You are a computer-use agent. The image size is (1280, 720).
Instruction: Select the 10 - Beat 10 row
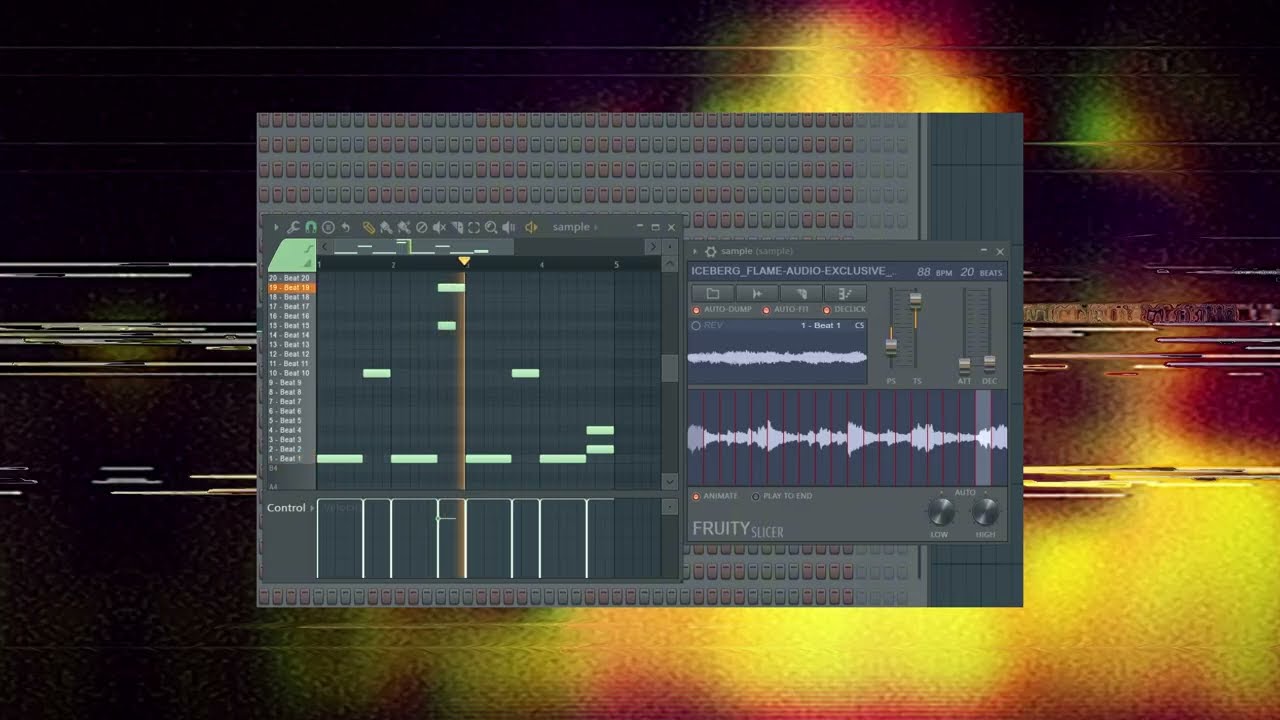(290, 373)
